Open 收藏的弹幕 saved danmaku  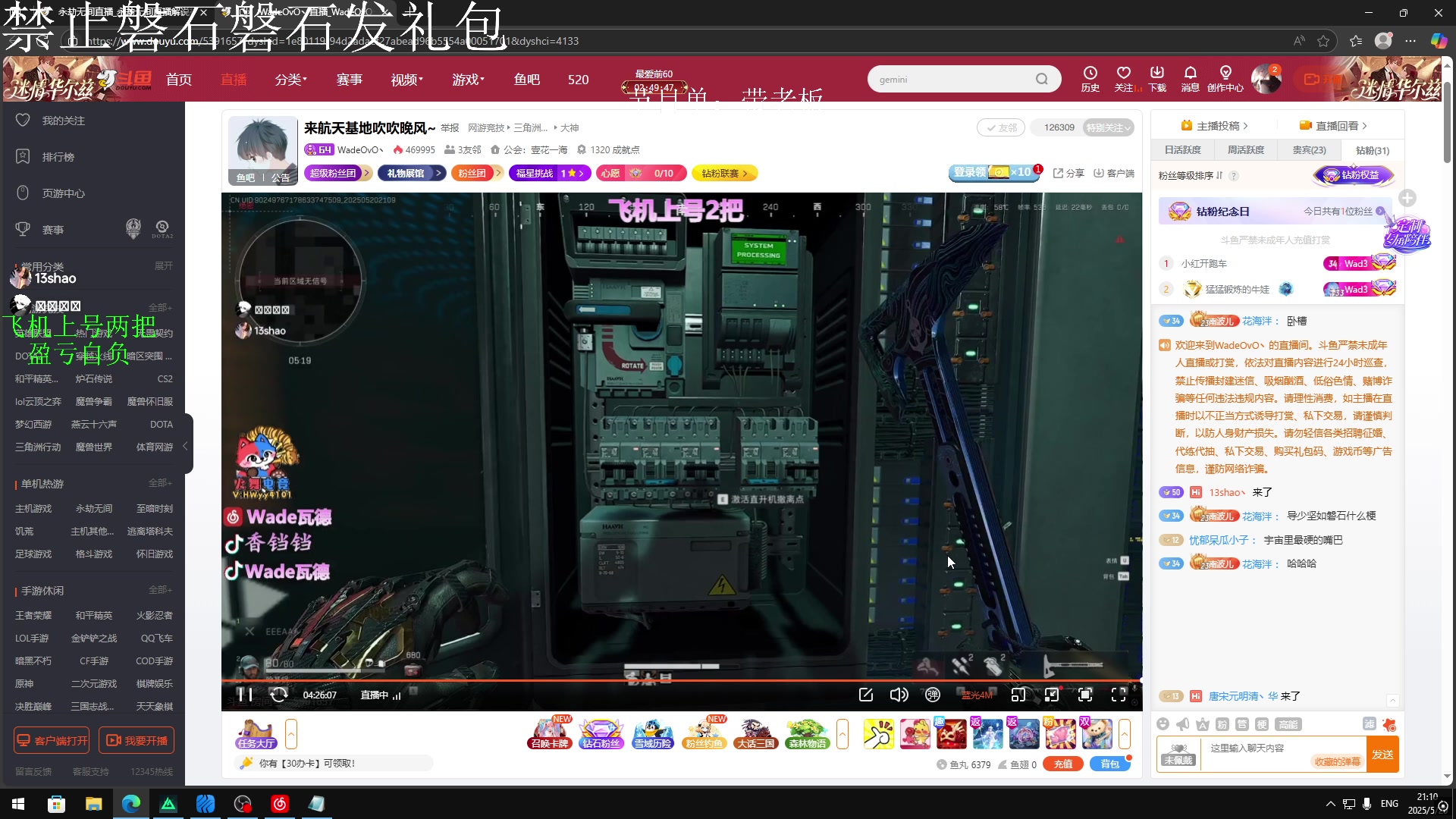click(1337, 761)
